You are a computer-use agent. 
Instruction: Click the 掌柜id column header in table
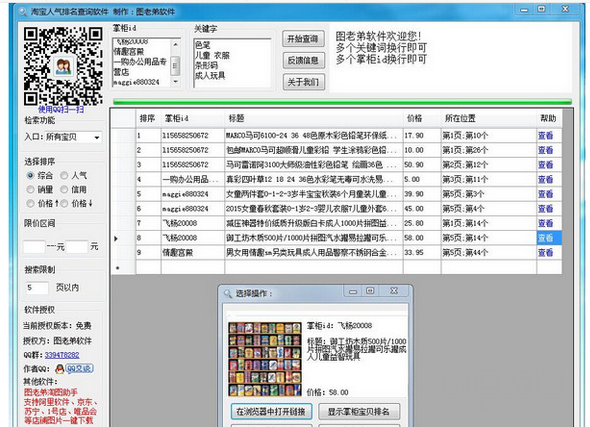click(193, 119)
